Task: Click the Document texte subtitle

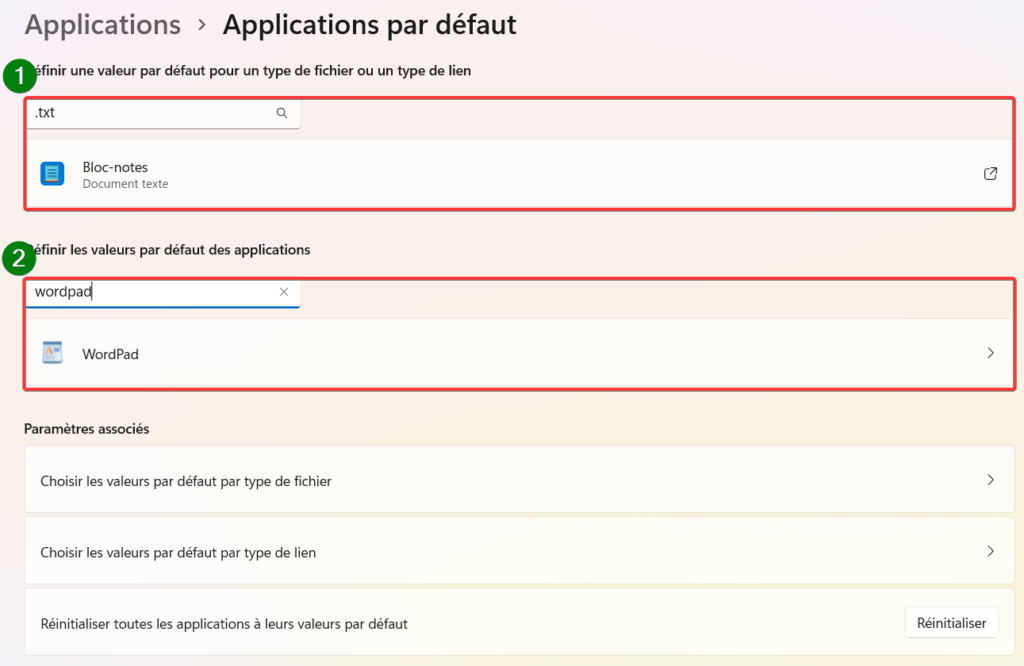Action: [125, 184]
